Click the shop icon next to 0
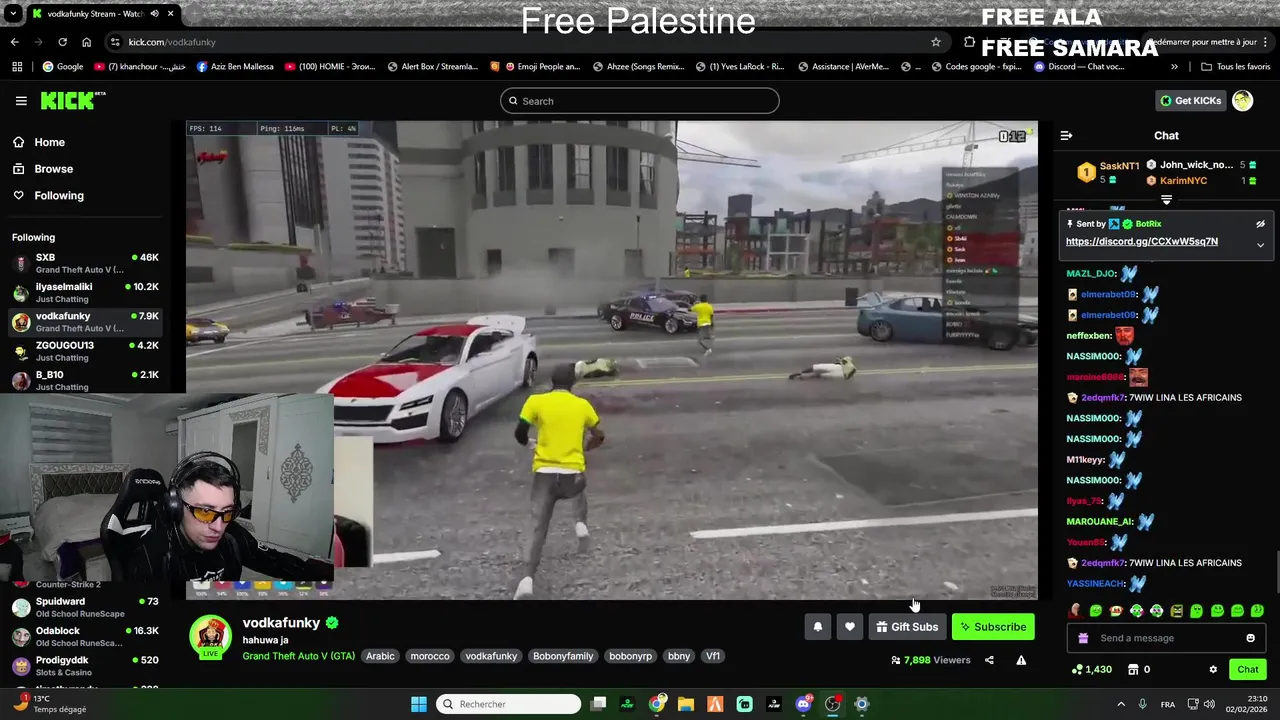Viewport: 1280px width, 720px height. [x=1133, y=669]
